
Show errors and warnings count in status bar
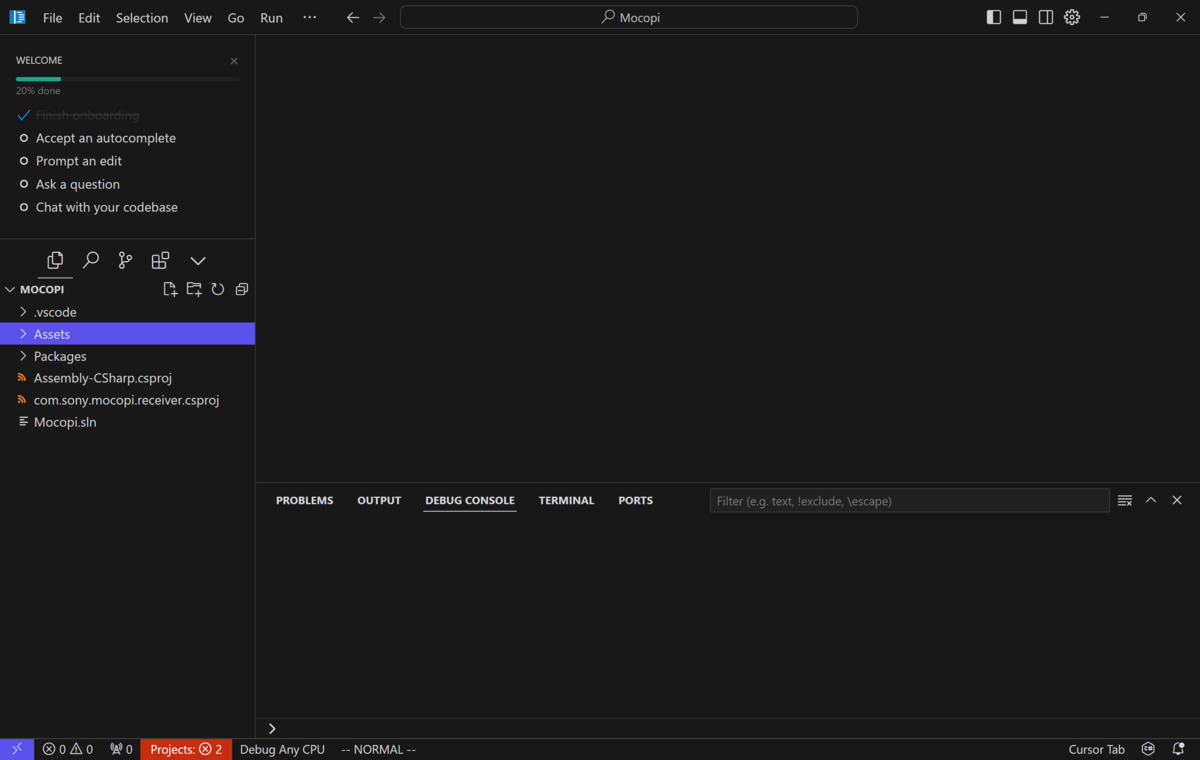(x=68, y=749)
